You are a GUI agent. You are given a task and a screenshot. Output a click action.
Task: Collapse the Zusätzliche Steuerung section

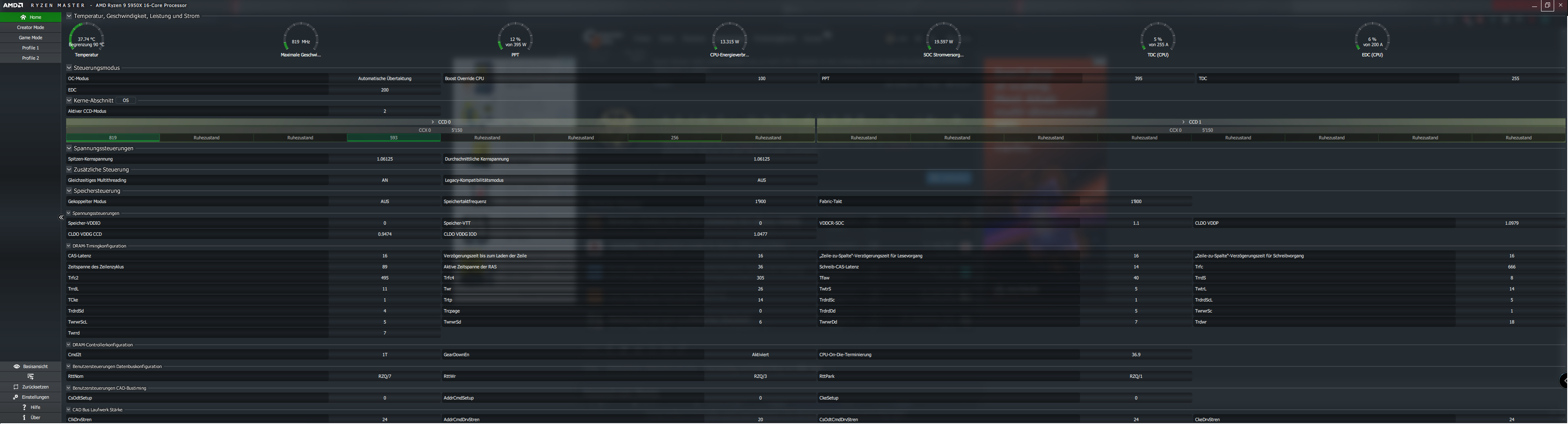(x=69, y=170)
